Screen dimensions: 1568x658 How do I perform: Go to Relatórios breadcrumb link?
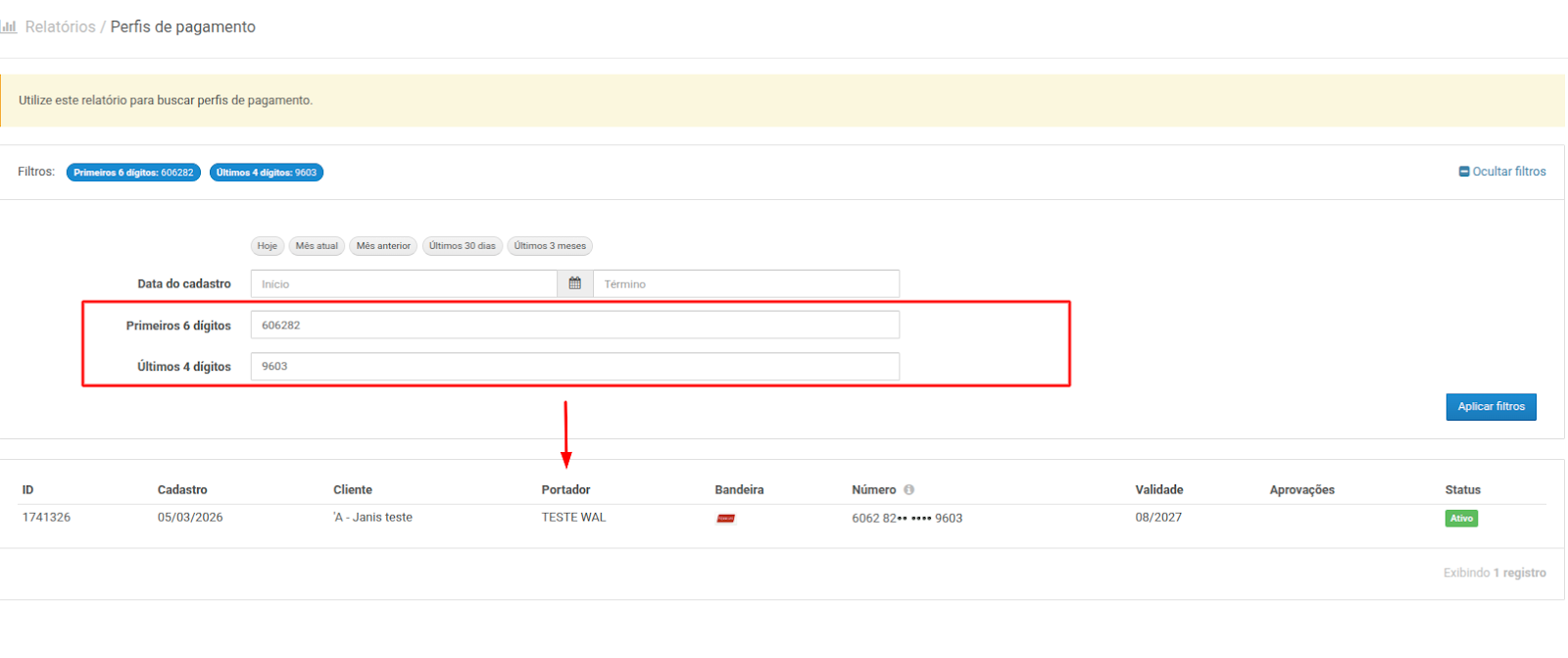click(60, 27)
